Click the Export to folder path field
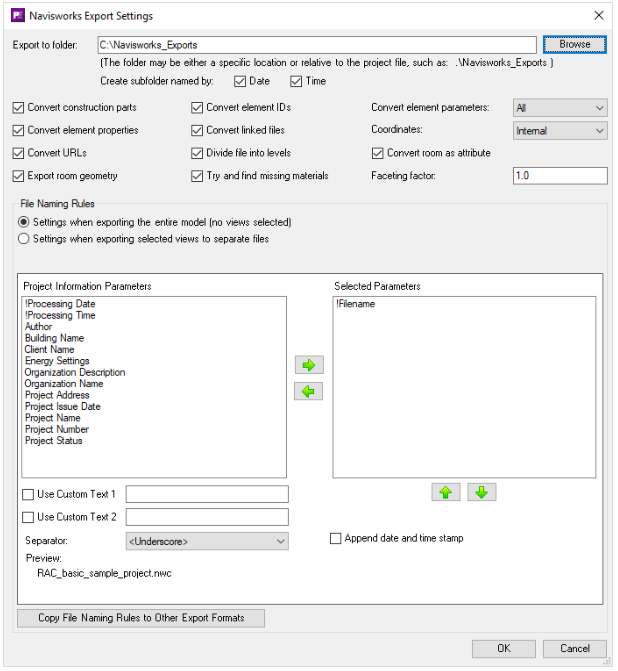618x671 pixels. (x=317, y=45)
